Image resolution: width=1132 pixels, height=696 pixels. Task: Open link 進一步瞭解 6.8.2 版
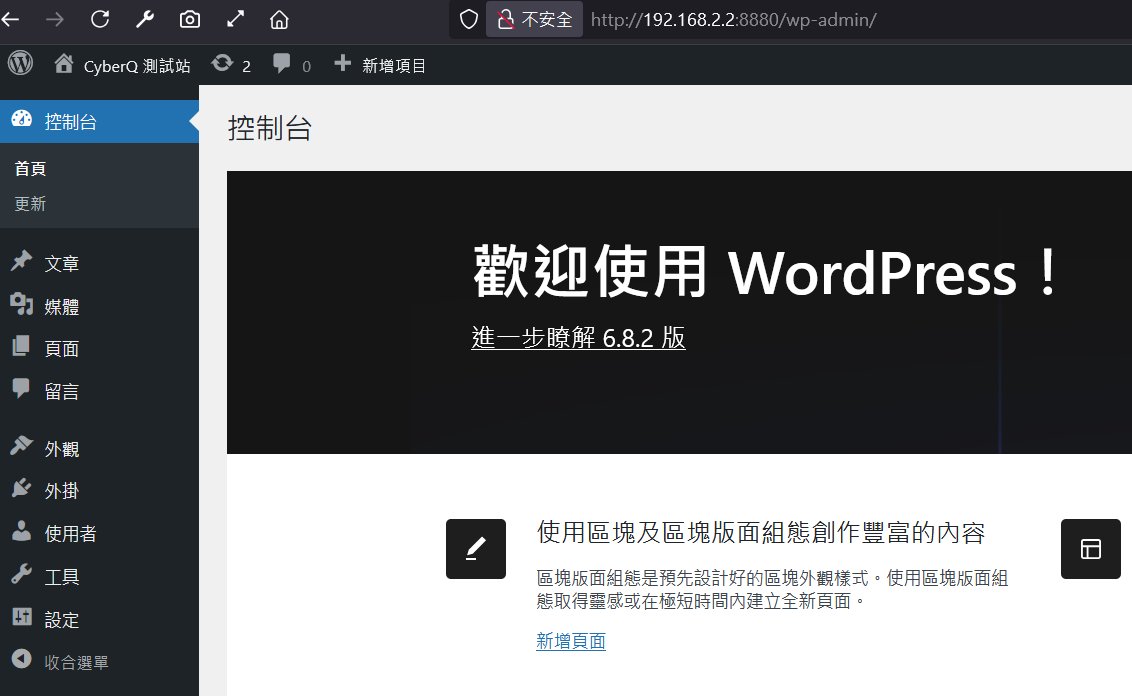(578, 338)
